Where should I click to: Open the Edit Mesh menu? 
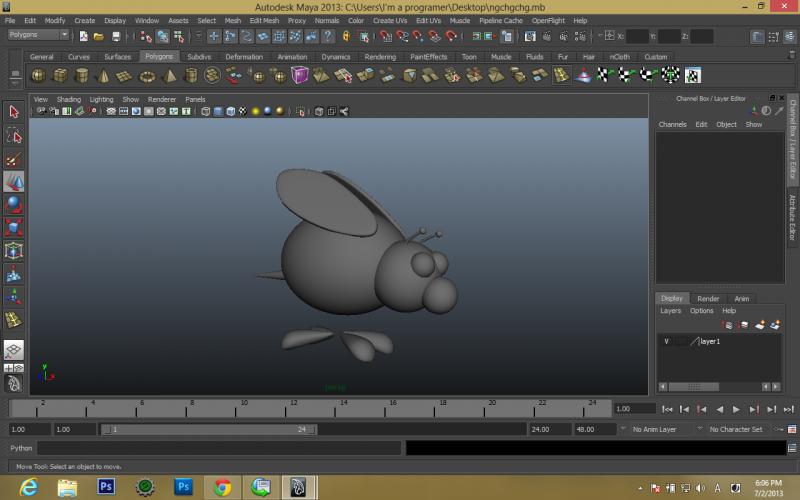pyautogui.click(x=264, y=20)
